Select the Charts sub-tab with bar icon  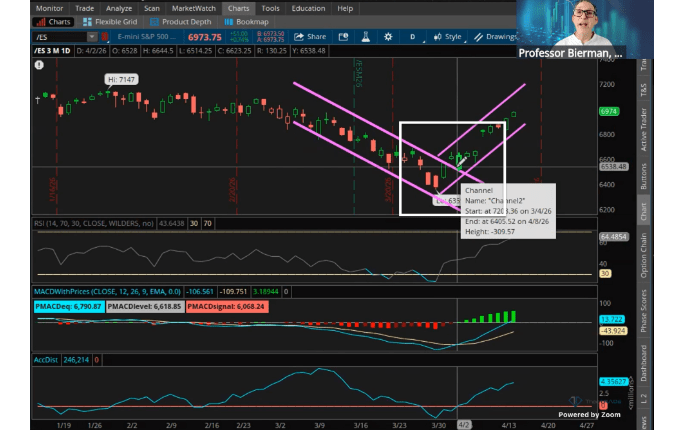click(x=53, y=22)
